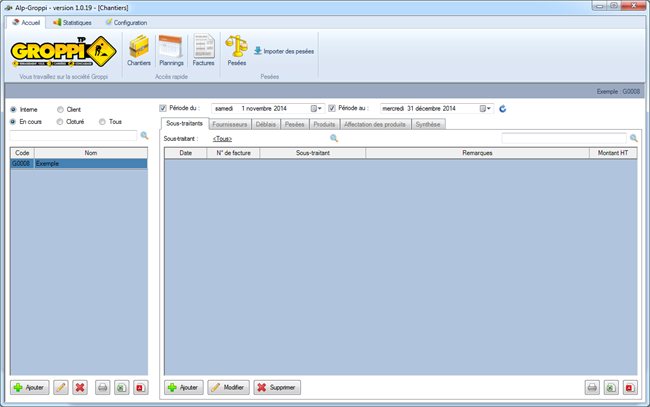Click the magnifier beside the left search field
Screen dimensions: 650x407
tap(144, 135)
